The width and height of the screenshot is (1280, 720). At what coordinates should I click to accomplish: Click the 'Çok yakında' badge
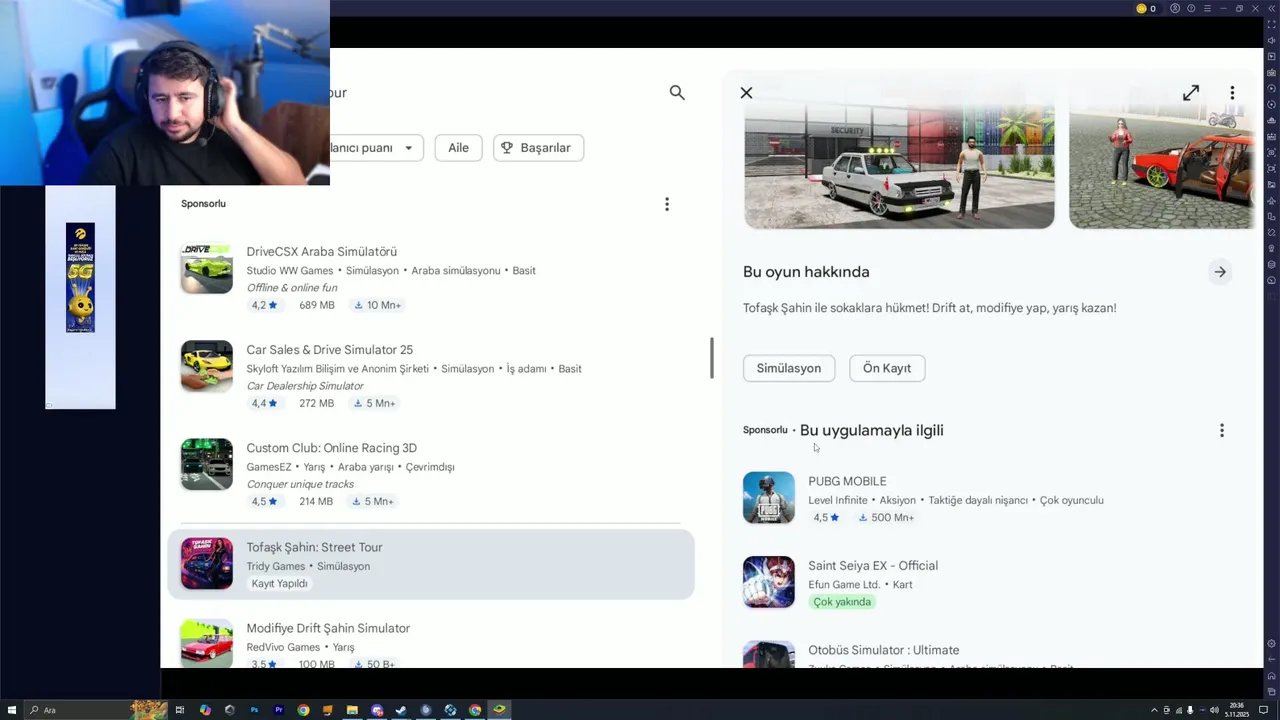[x=842, y=602]
